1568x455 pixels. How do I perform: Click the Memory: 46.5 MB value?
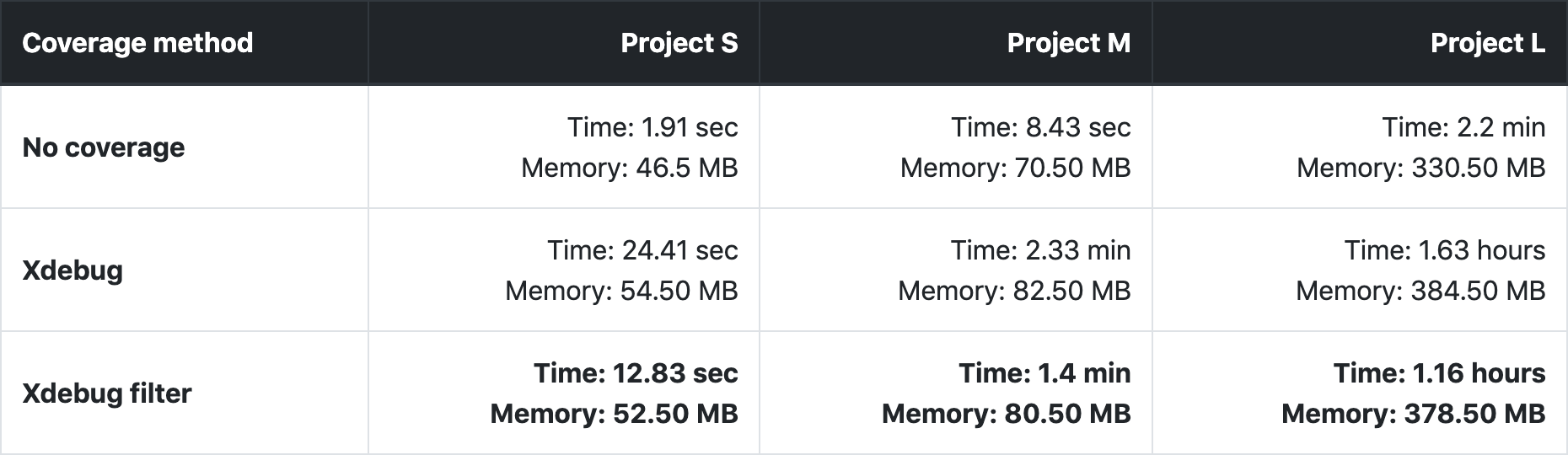click(x=630, y=168)
